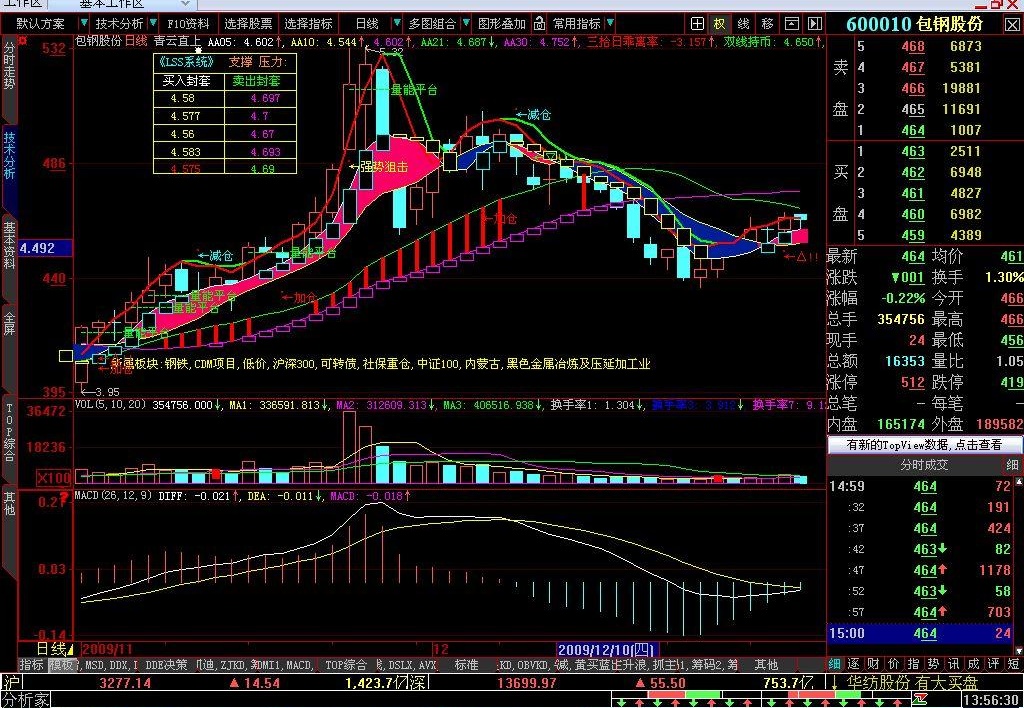Select the 指 tab in the right panel bottom row

click(914, 664)
